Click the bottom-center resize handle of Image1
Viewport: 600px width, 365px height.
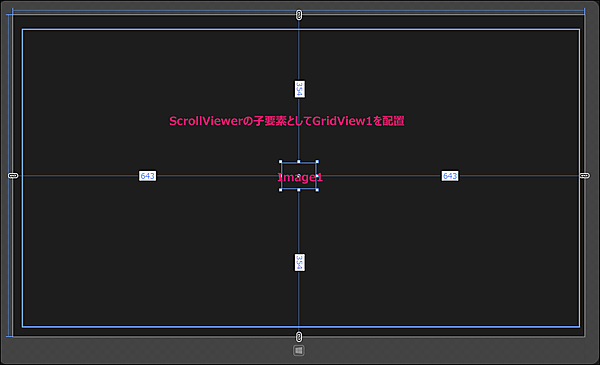(x=299, y=190)
